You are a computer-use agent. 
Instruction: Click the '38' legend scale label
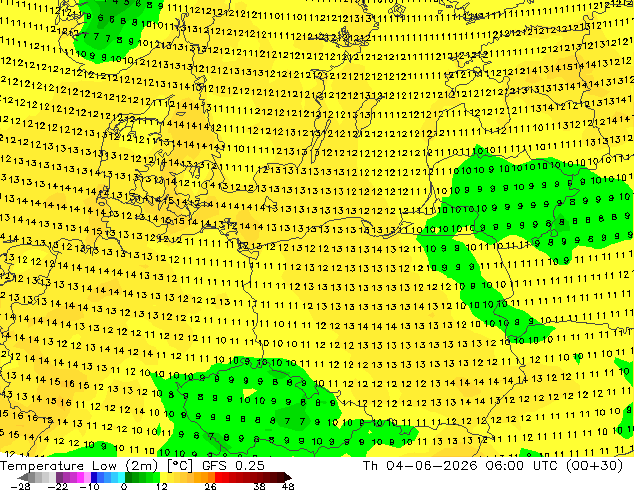click(260, 486)
